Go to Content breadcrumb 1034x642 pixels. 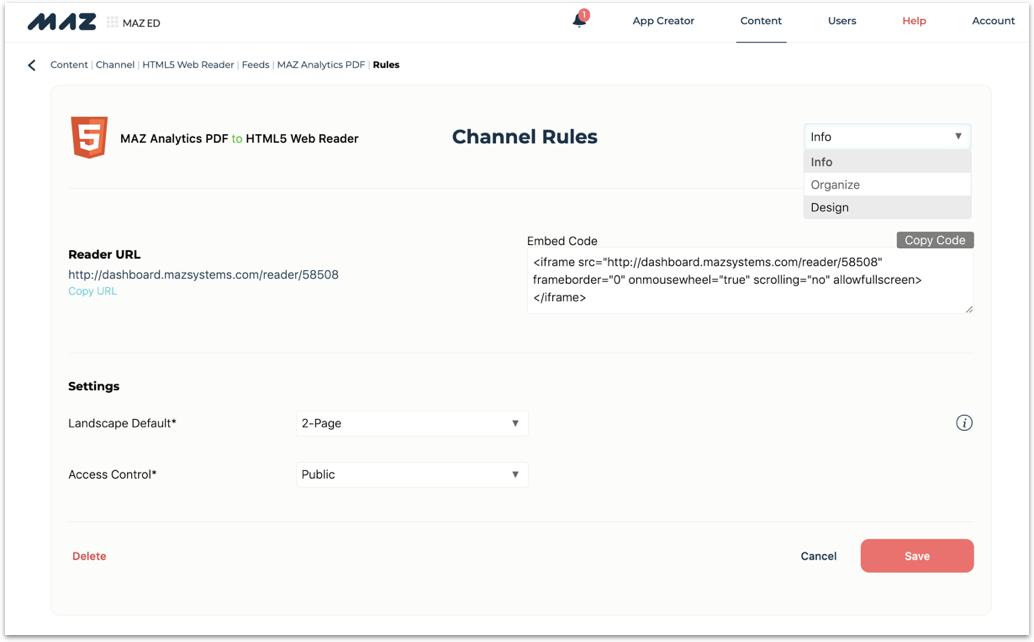pyautogui.click(x=69, y=65)
